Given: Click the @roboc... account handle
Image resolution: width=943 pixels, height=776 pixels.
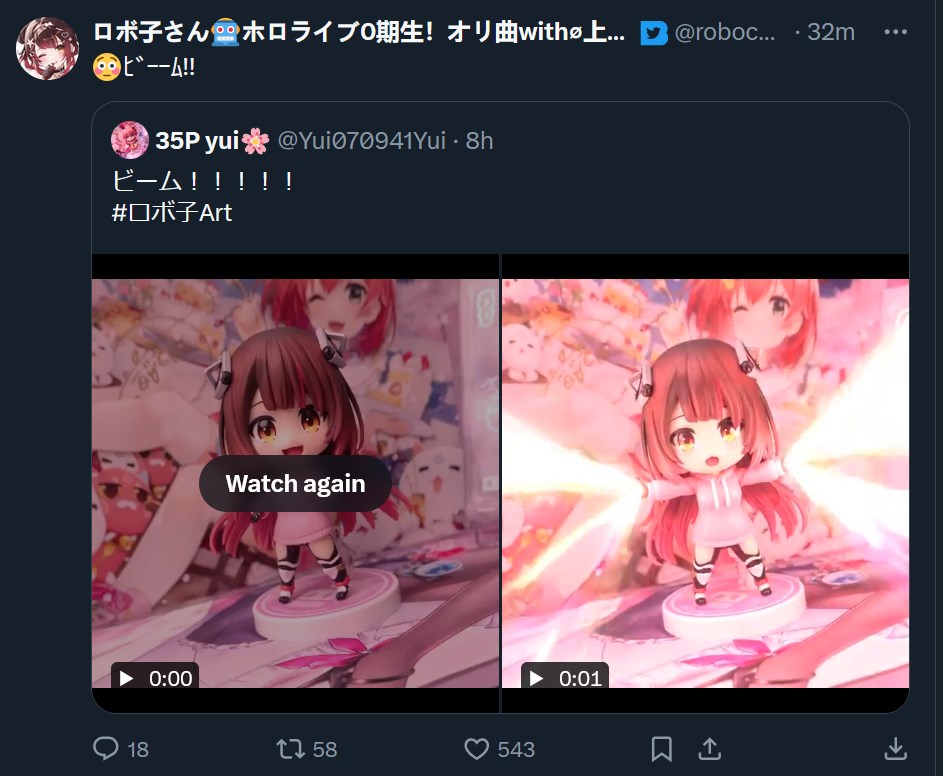Looking at the screenshot, I should (725, 32).
